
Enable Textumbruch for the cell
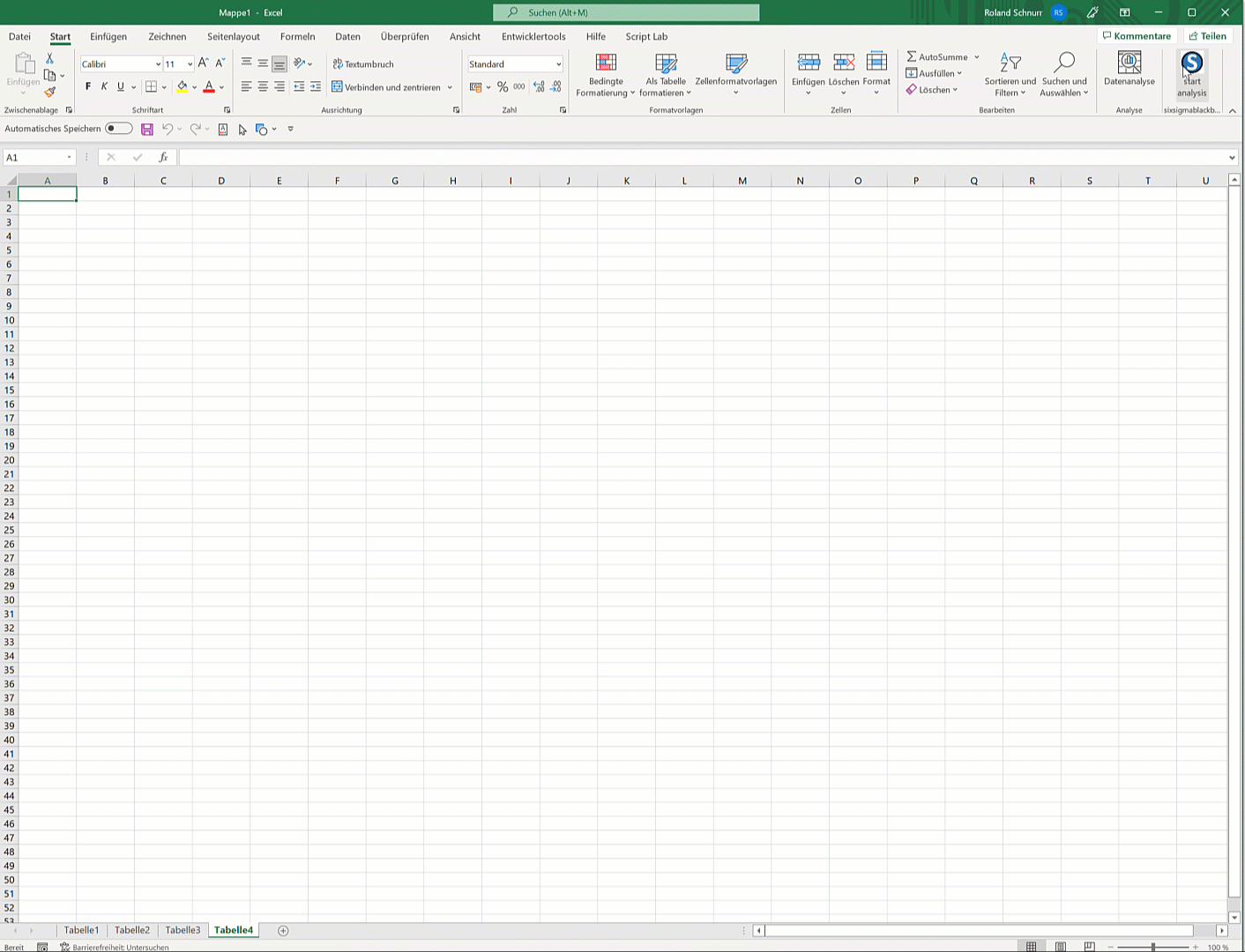362,63
